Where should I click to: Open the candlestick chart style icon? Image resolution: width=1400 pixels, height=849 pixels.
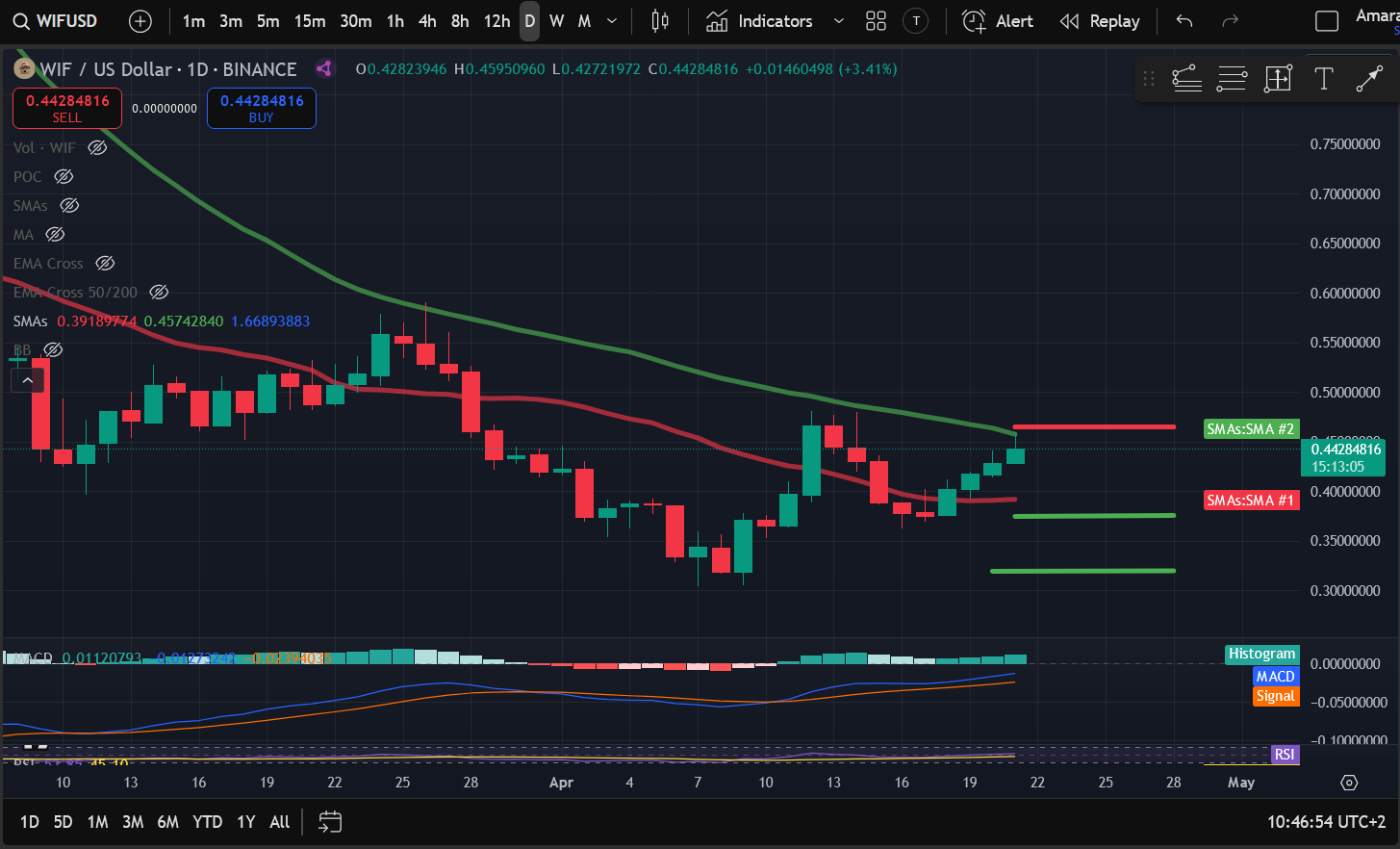[x=660, y=21]
